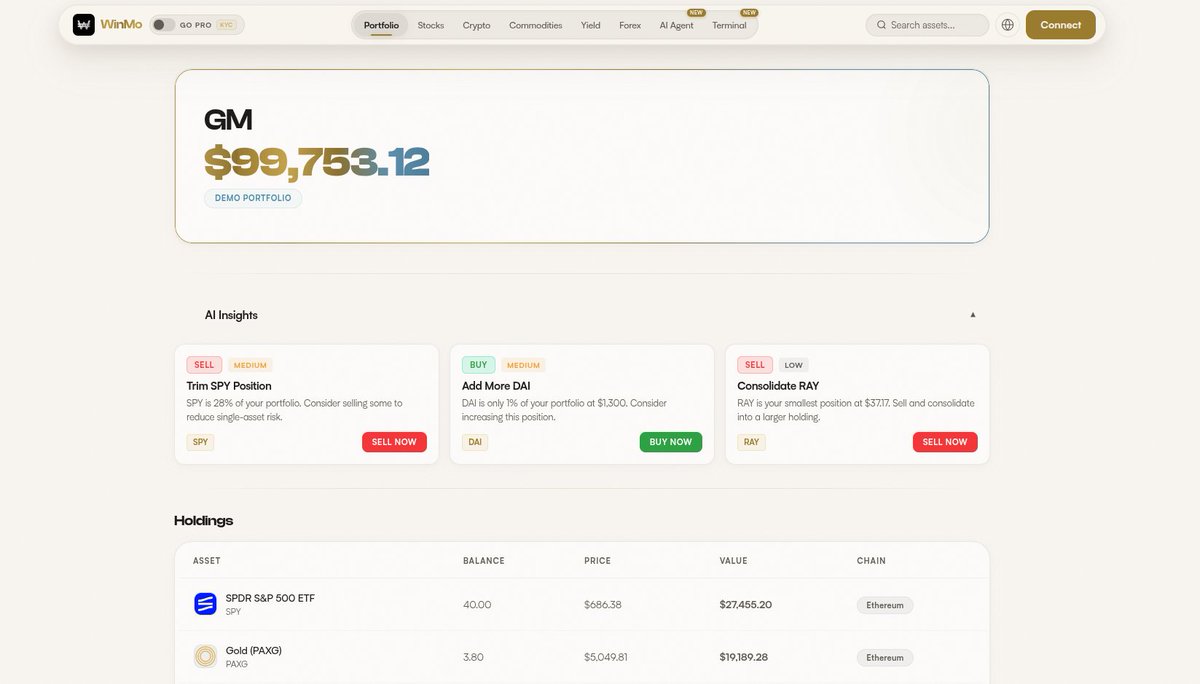1200x684 pixels.
Task: Click the Ethereum chain badge for PAXG
Action: [885, 658]
